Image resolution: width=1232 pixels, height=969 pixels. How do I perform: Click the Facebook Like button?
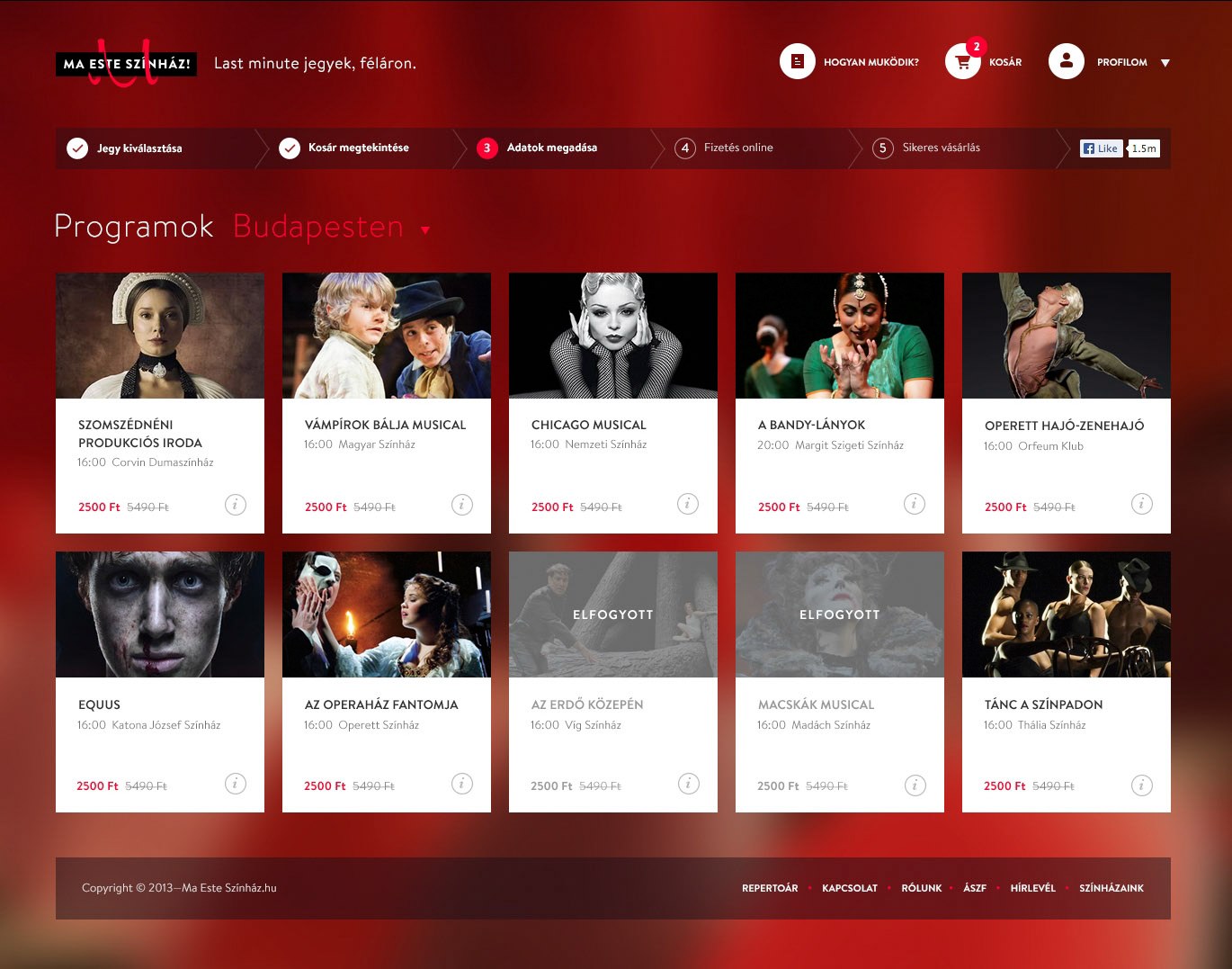tap(1102, 148)
